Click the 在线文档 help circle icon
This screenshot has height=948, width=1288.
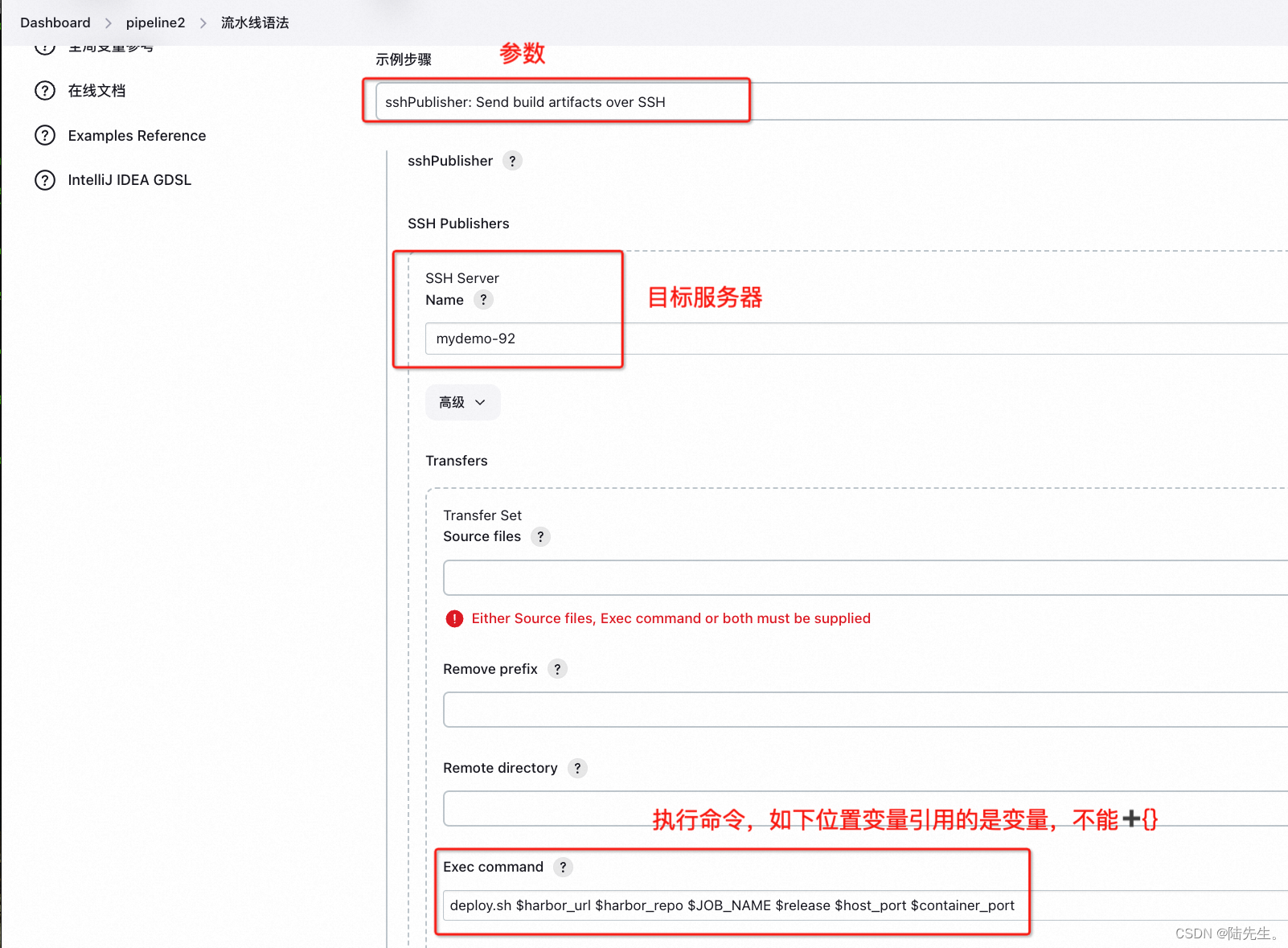(x=45, y=91)
